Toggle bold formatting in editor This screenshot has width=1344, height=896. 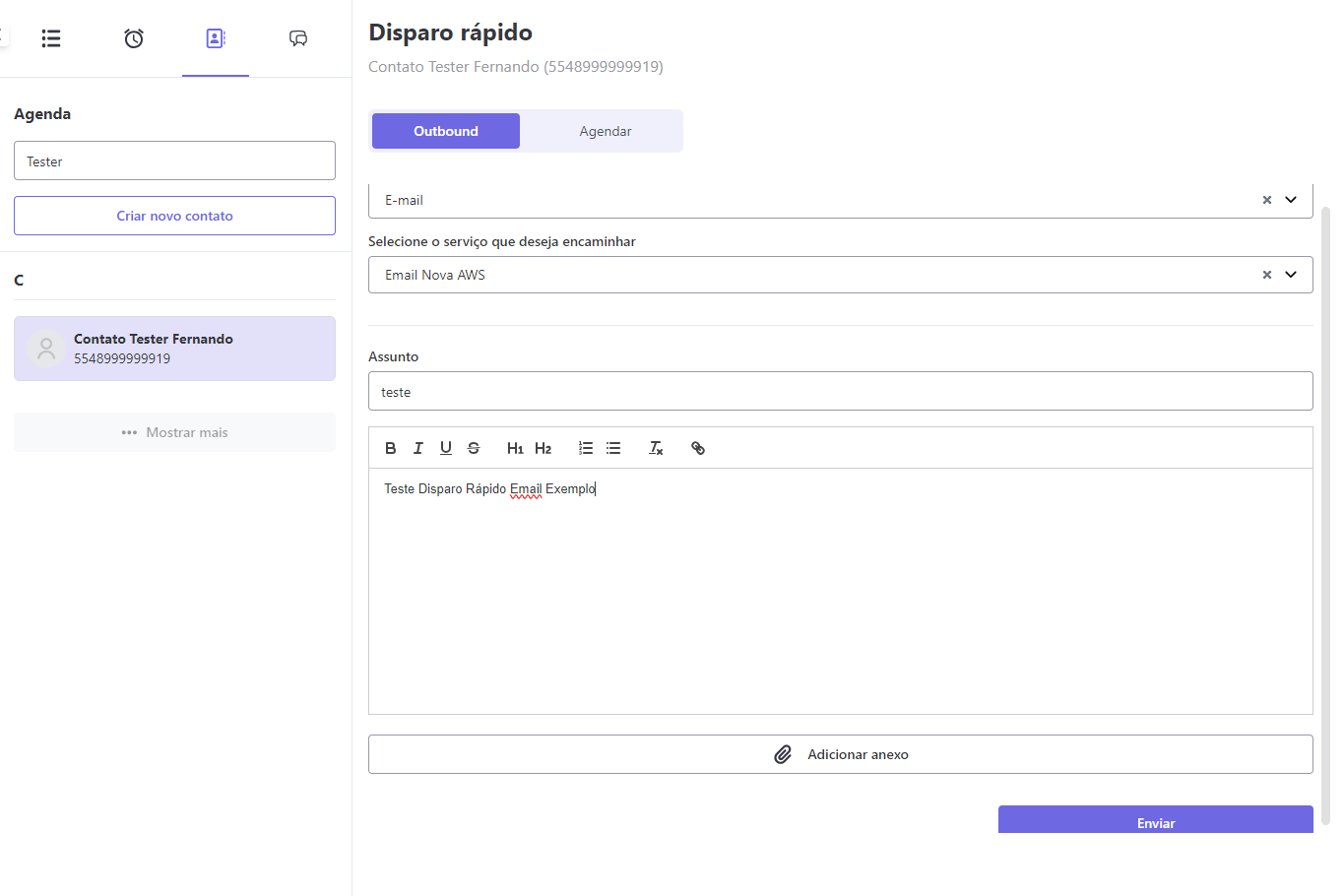coord(391,448)
